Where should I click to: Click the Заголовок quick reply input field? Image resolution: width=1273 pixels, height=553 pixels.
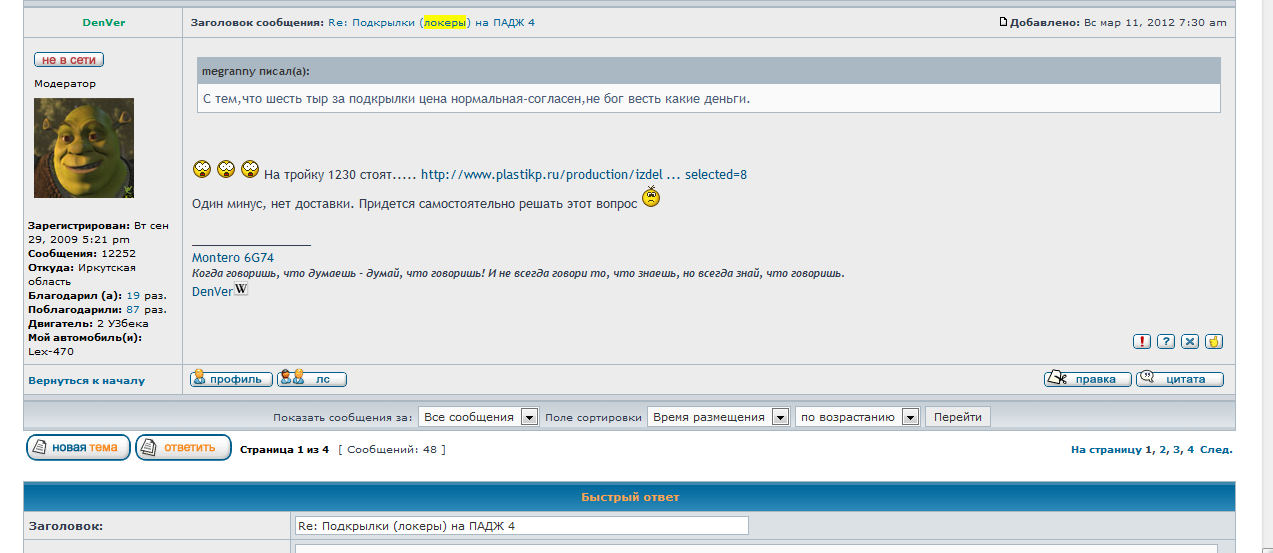click(x=520, y=526)
